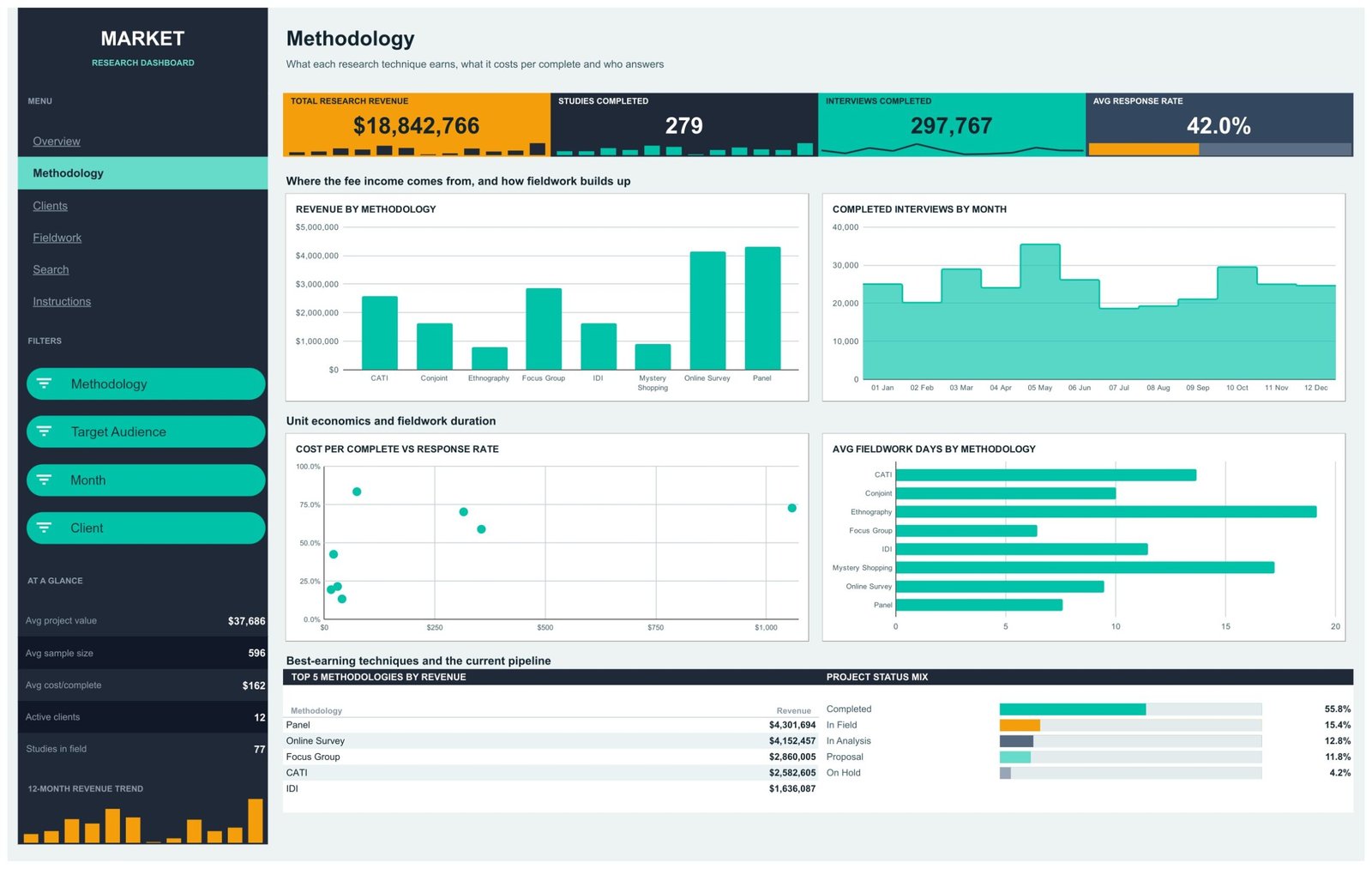Screen dimensions: 1372x869
Task: Click the Total Research Revenue KPI card
Action: (x=417, y=125)
